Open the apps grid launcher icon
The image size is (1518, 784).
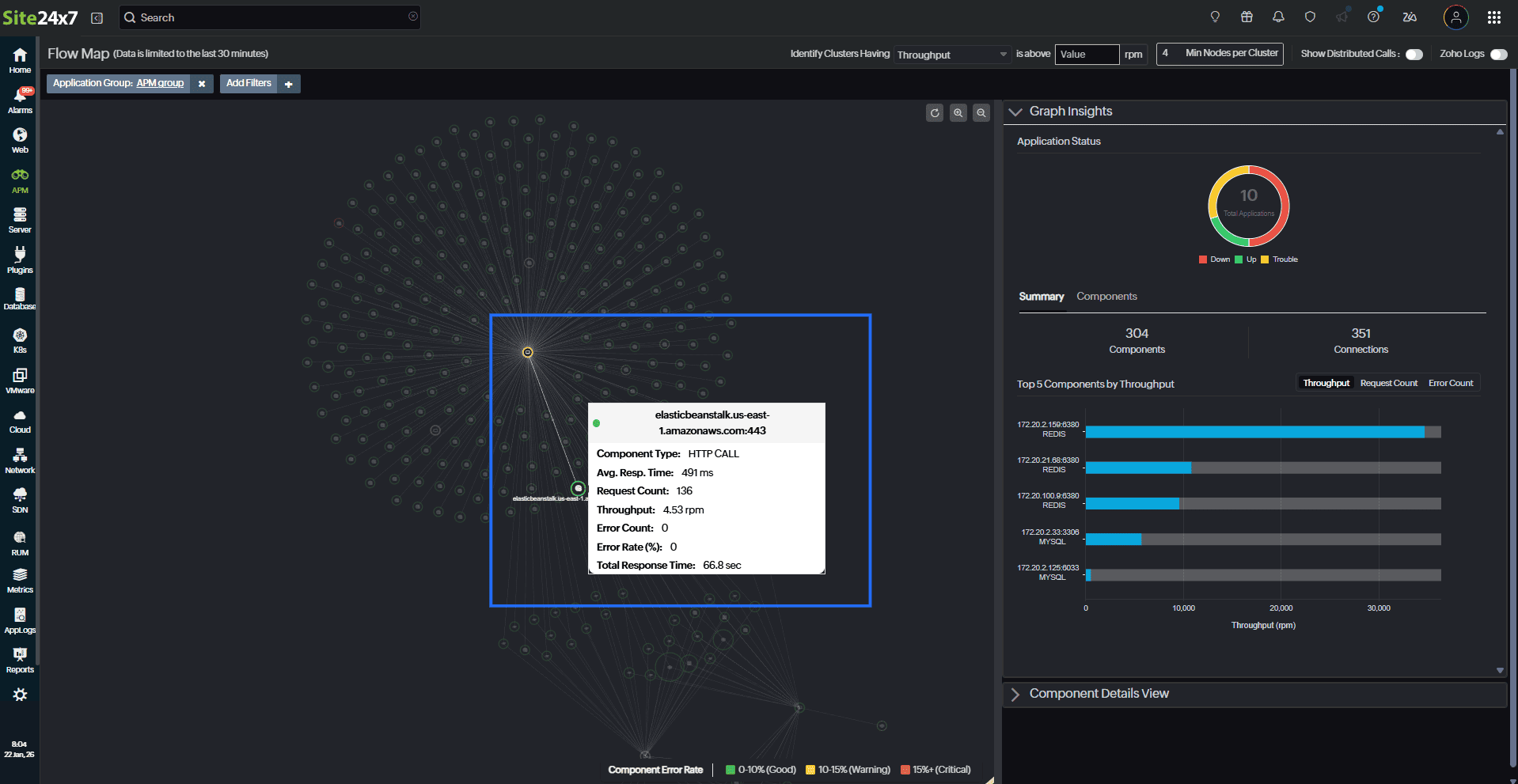1493,17
